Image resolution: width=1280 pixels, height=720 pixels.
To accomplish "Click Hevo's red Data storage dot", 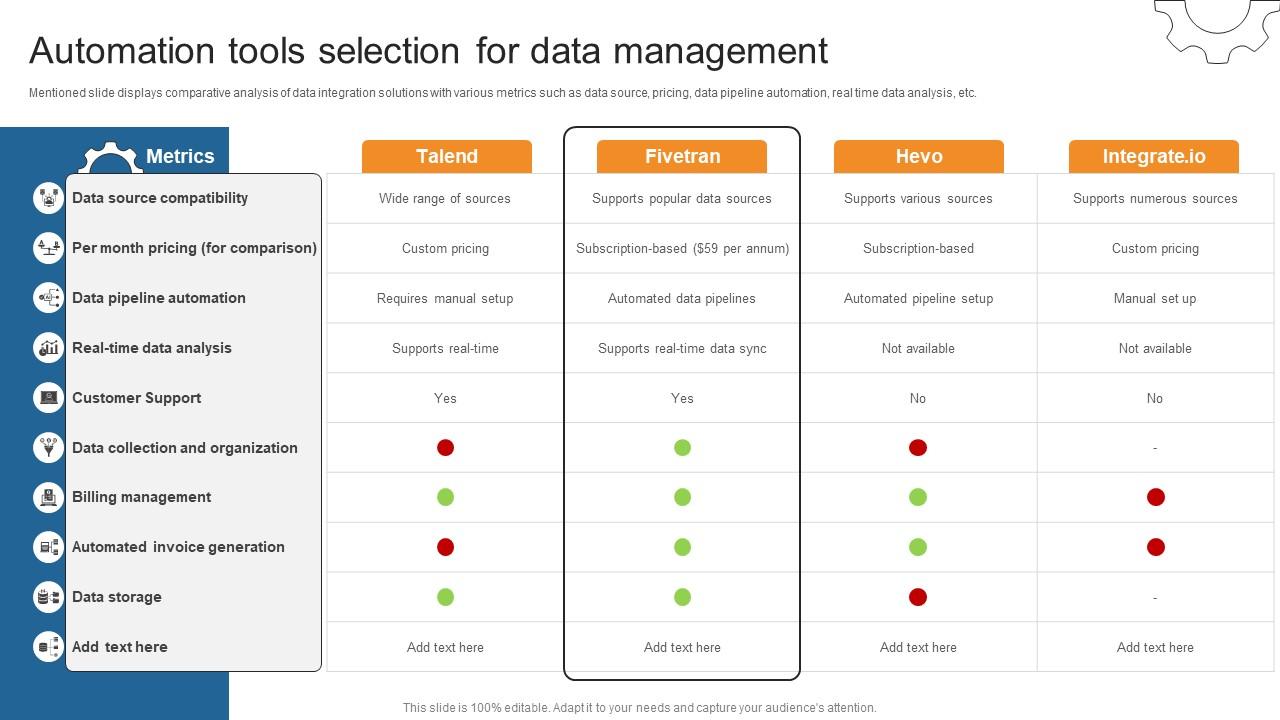I will [918, 597].
